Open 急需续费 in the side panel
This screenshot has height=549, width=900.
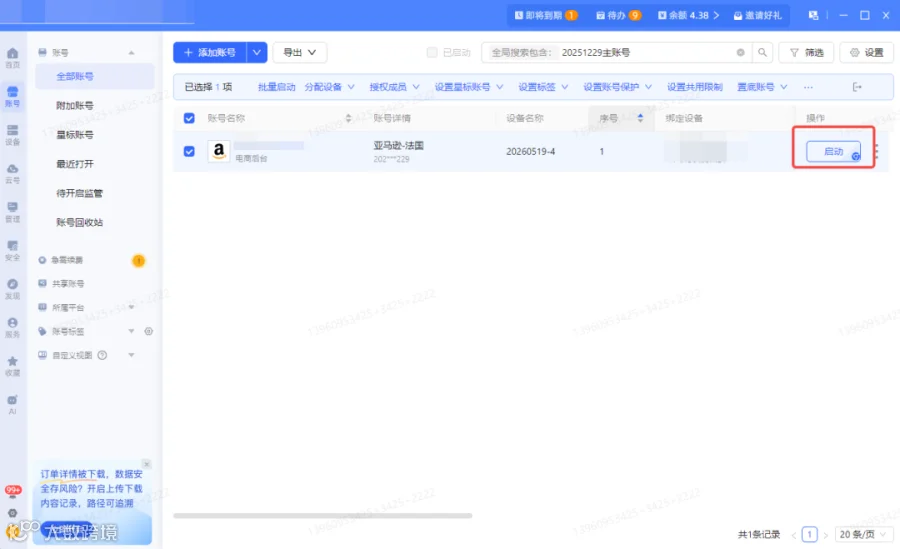(x=67, y=260)
